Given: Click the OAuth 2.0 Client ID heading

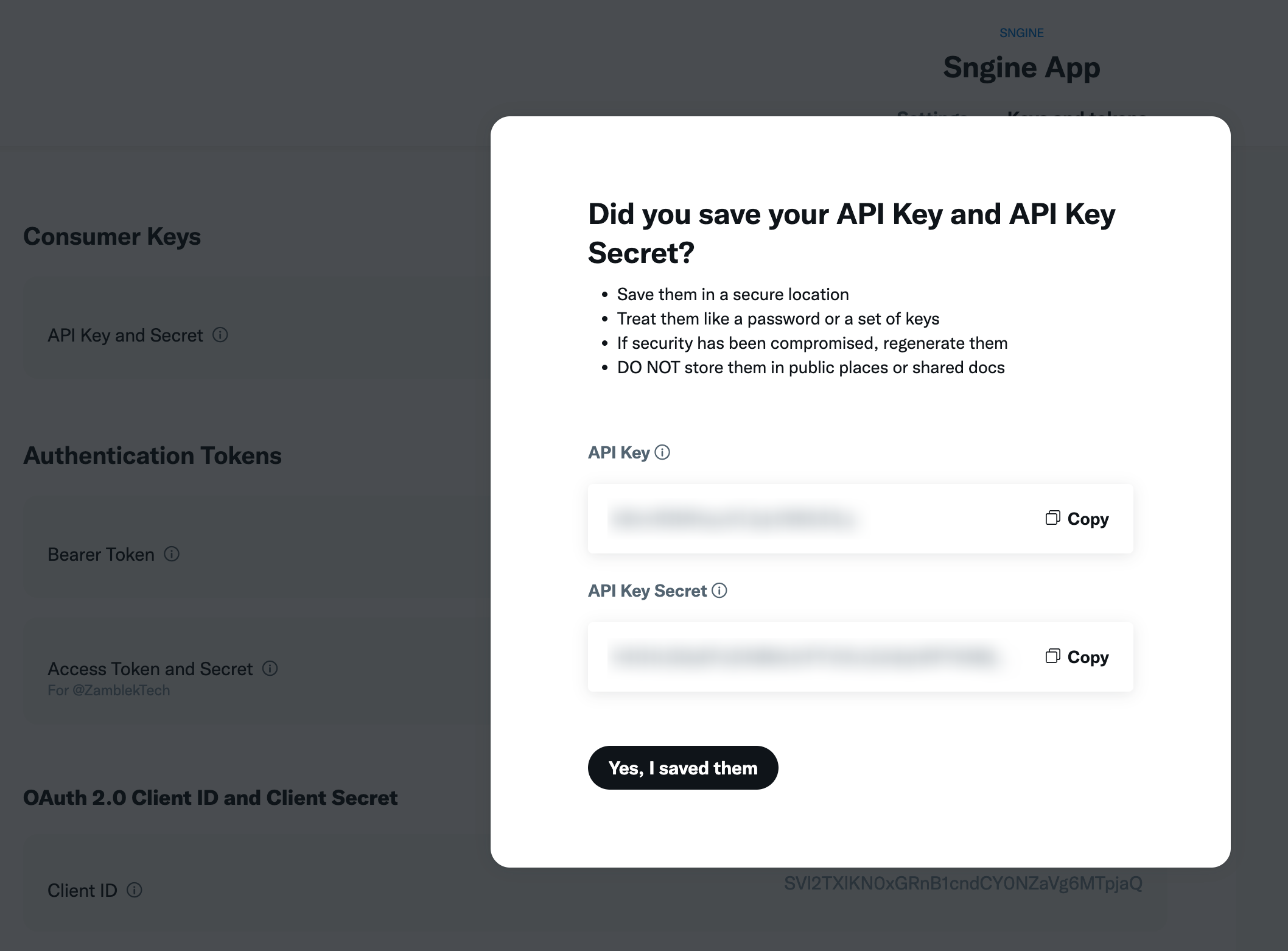Looking at the screenshot, I should pyautogui.click(x=210, y=798).
